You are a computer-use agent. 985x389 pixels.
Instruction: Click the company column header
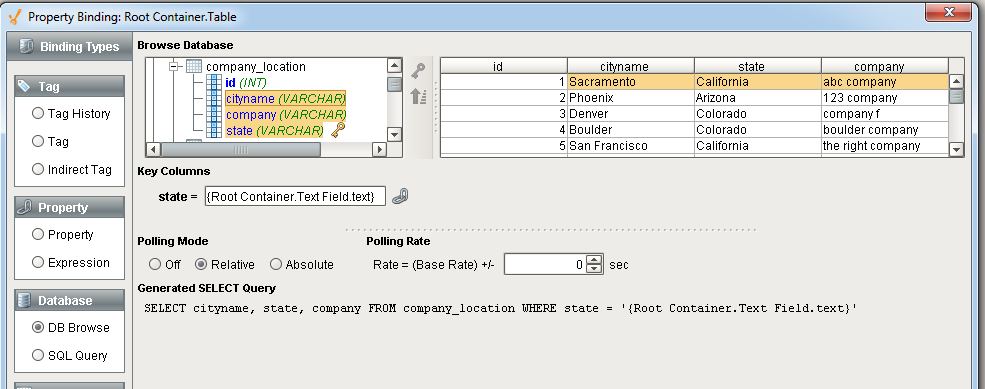click(884, 66)
